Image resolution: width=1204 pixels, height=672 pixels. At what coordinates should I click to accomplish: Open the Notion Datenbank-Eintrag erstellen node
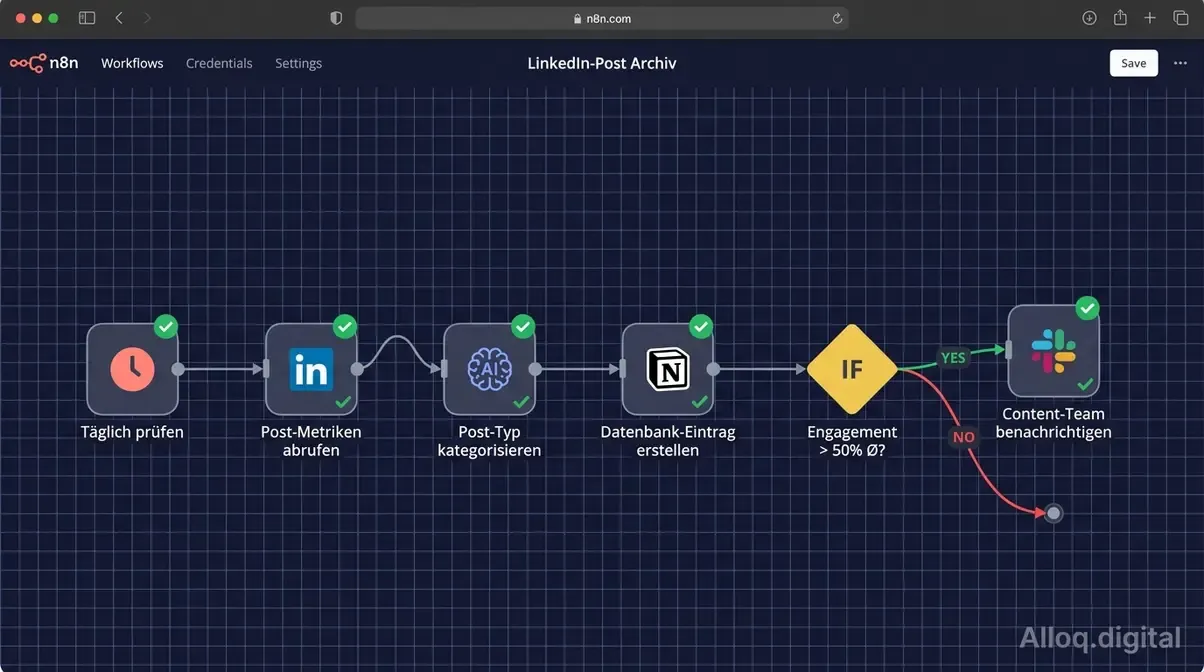(x=667, y=369)
